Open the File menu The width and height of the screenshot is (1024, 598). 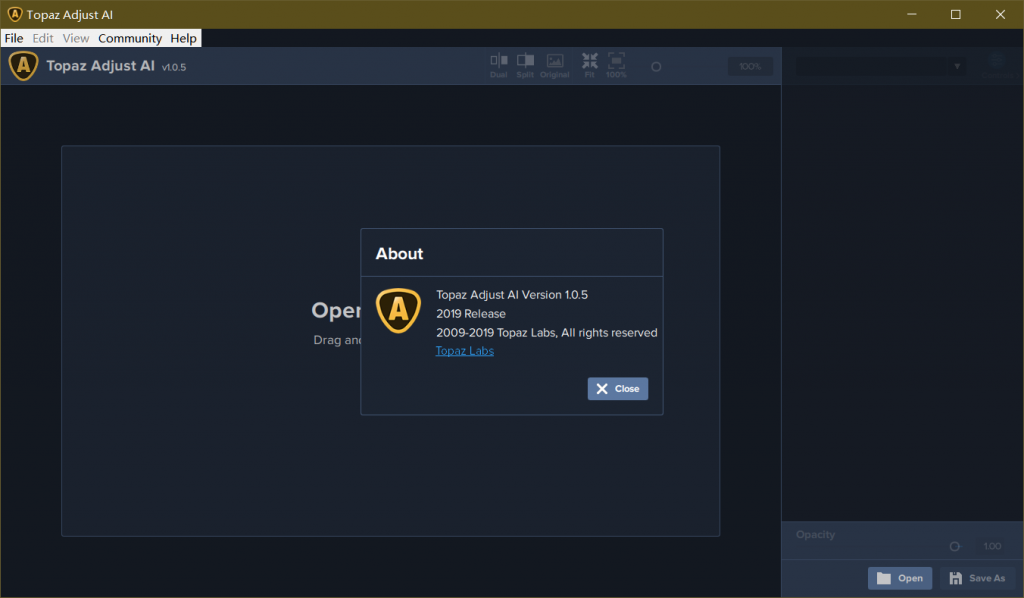(14, 38)
